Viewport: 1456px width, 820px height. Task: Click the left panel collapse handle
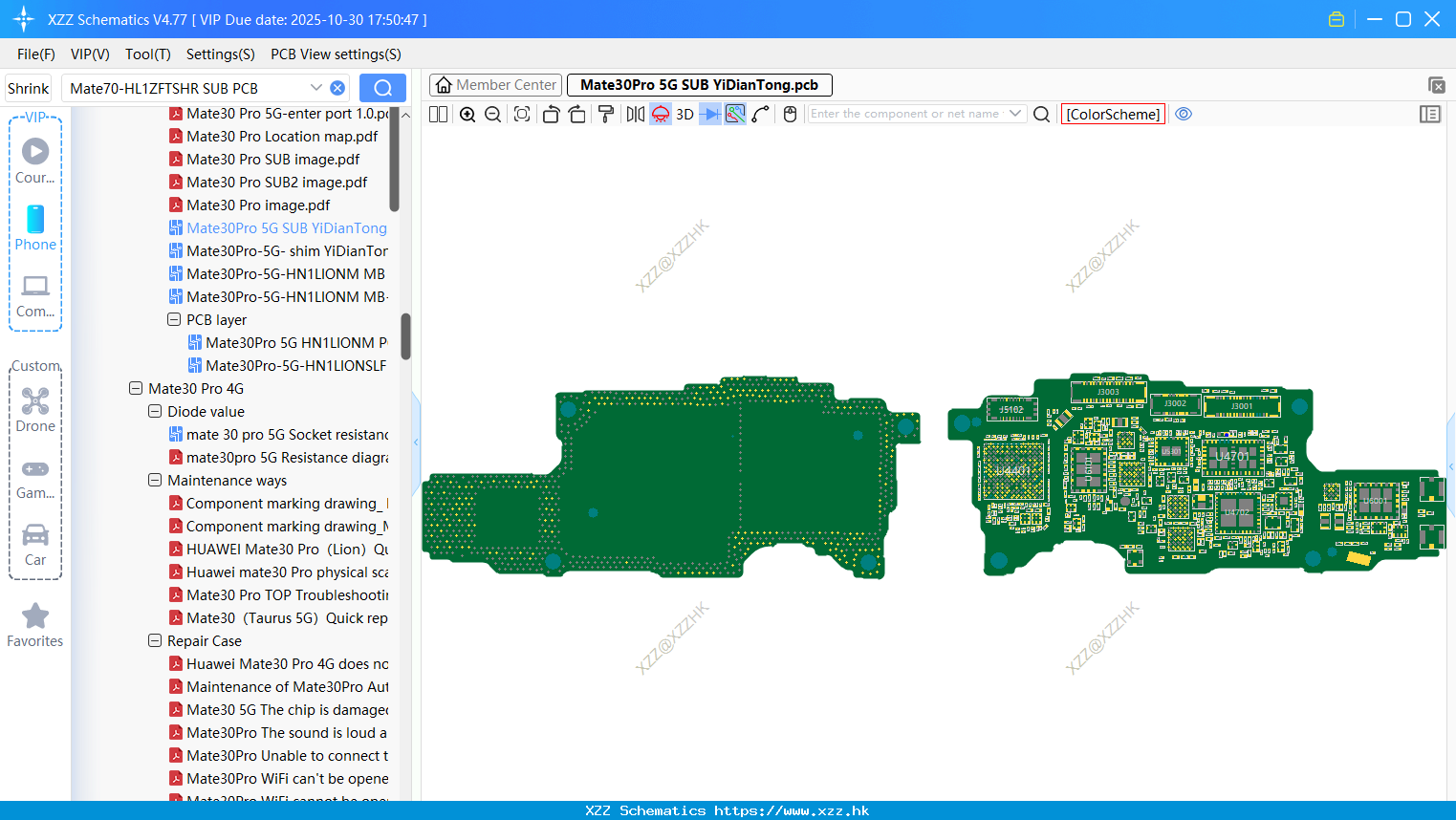(416, 442)
